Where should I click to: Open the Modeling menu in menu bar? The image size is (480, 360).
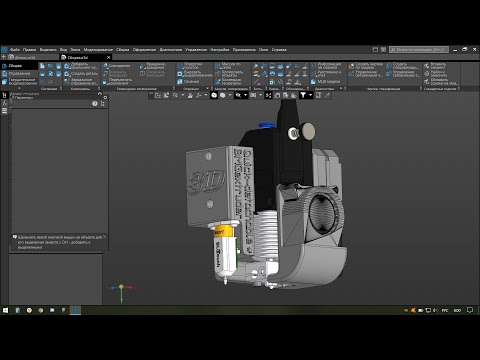point(98,50)
